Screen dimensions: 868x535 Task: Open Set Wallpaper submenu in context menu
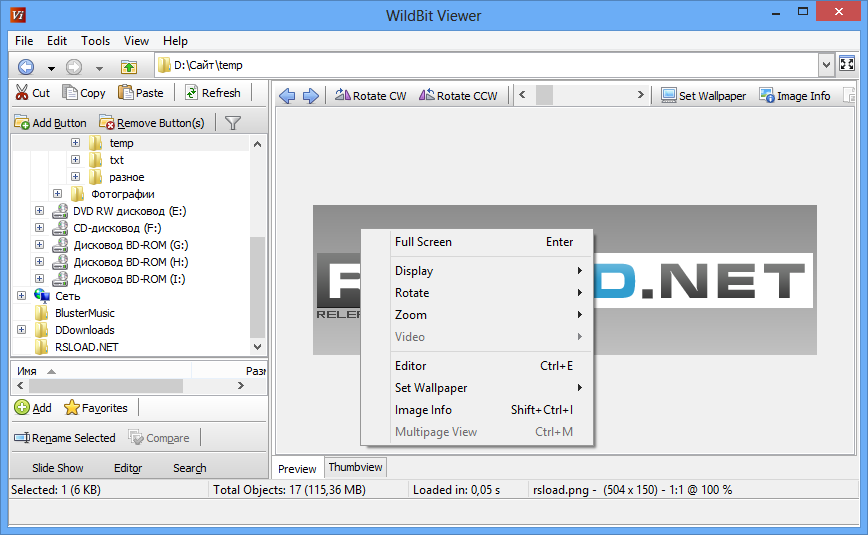477,388
